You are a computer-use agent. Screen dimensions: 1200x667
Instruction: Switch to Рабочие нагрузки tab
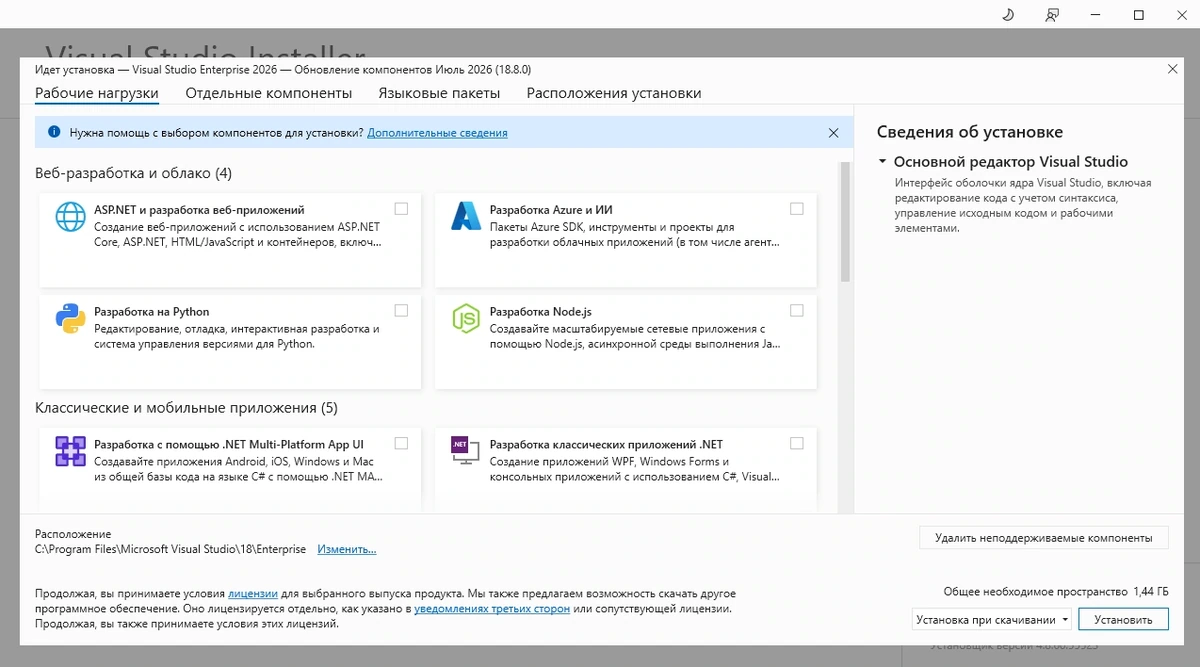tap(97, 93)
